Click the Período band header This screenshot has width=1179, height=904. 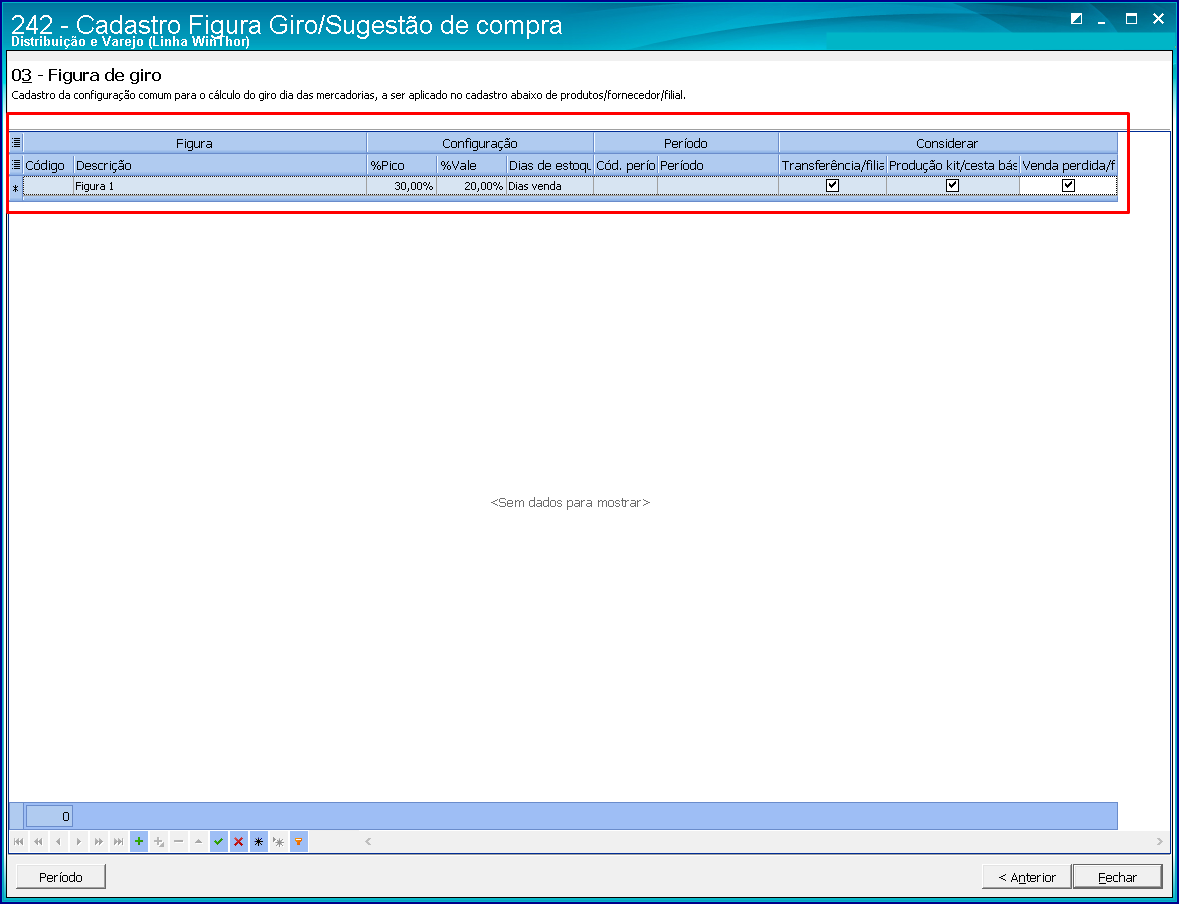coord(686,143)
